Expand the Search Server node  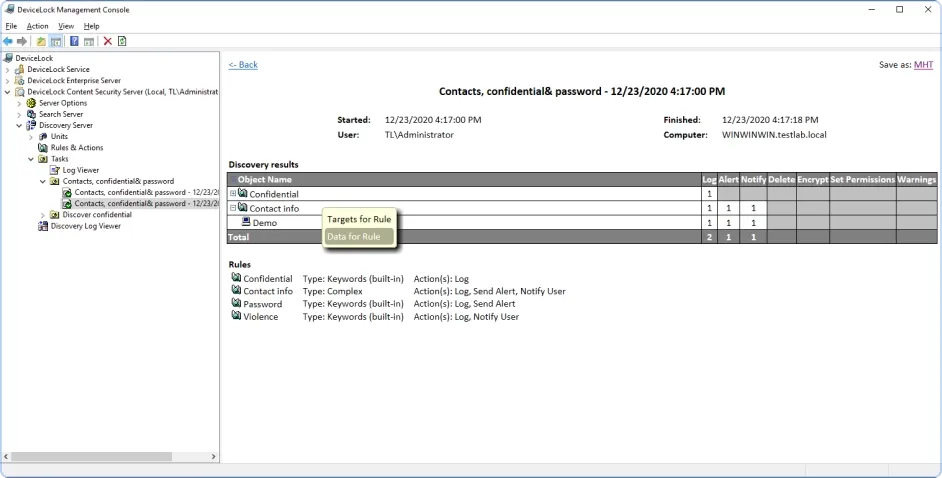pos(19,114)
